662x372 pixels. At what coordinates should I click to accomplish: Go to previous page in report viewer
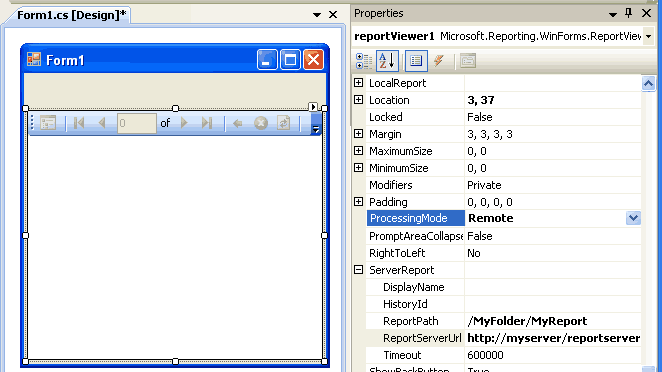[x=101, y=123]
